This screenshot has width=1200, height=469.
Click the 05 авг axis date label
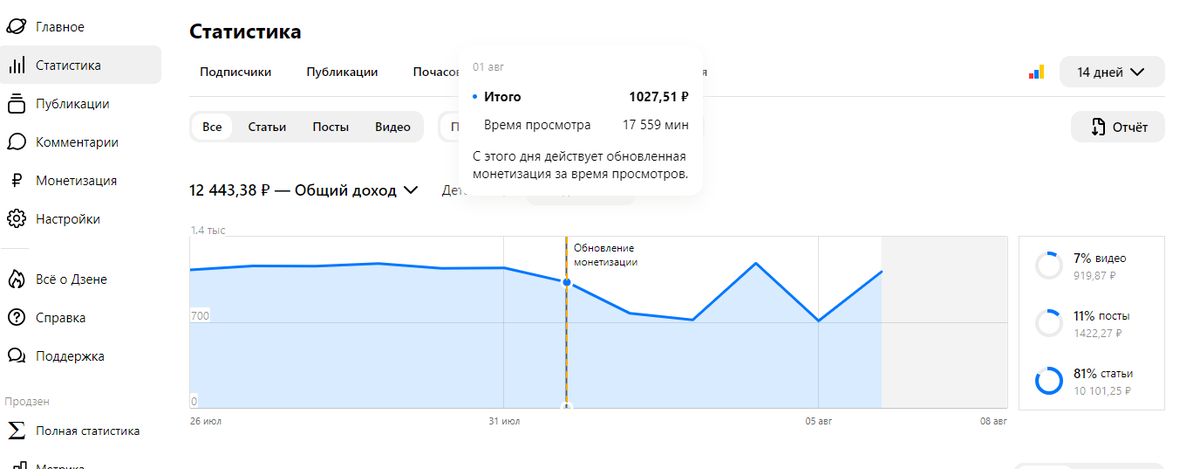pos(817,421)
